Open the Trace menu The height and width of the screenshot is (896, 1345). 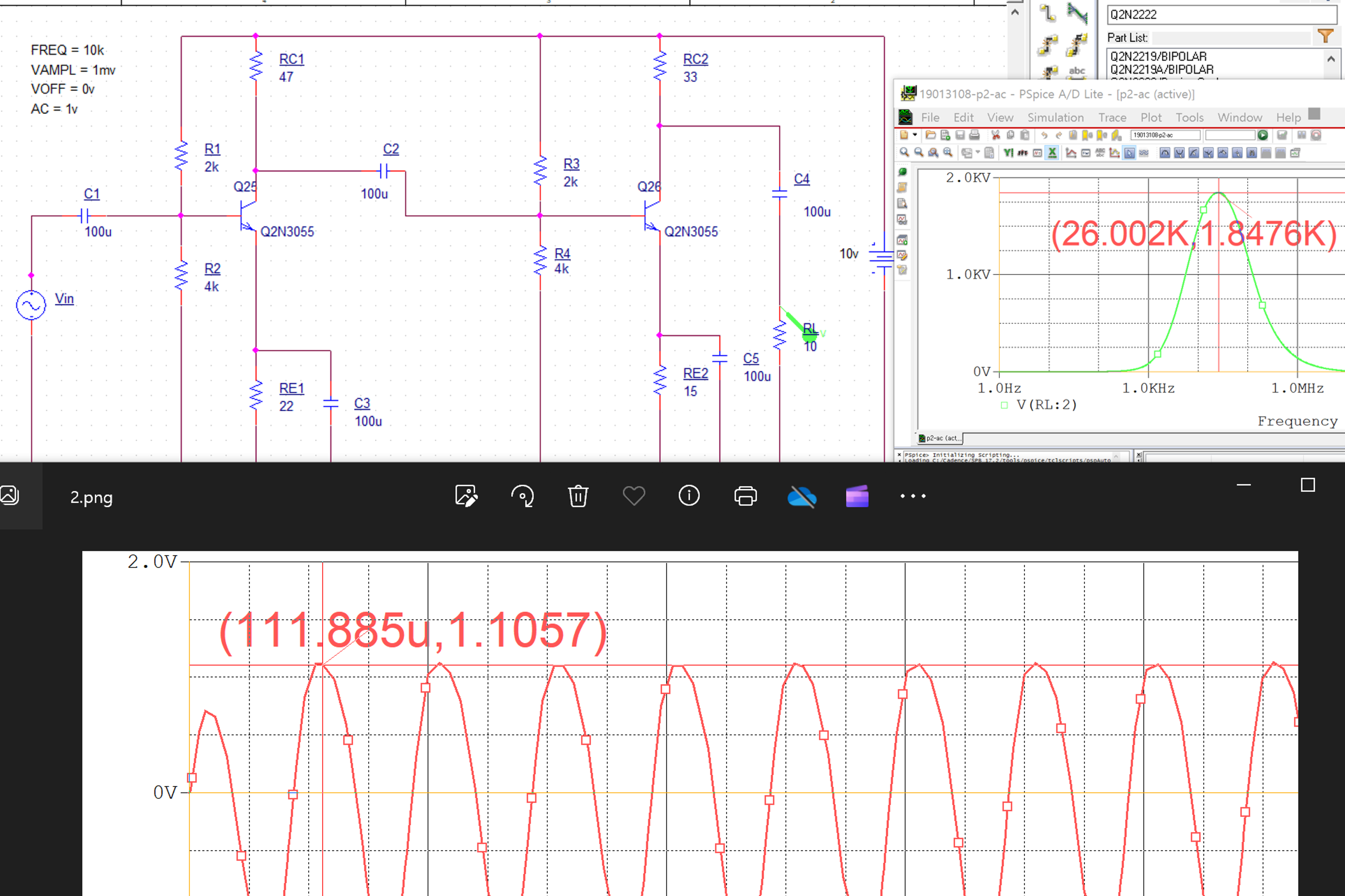tap(1112, 117)
